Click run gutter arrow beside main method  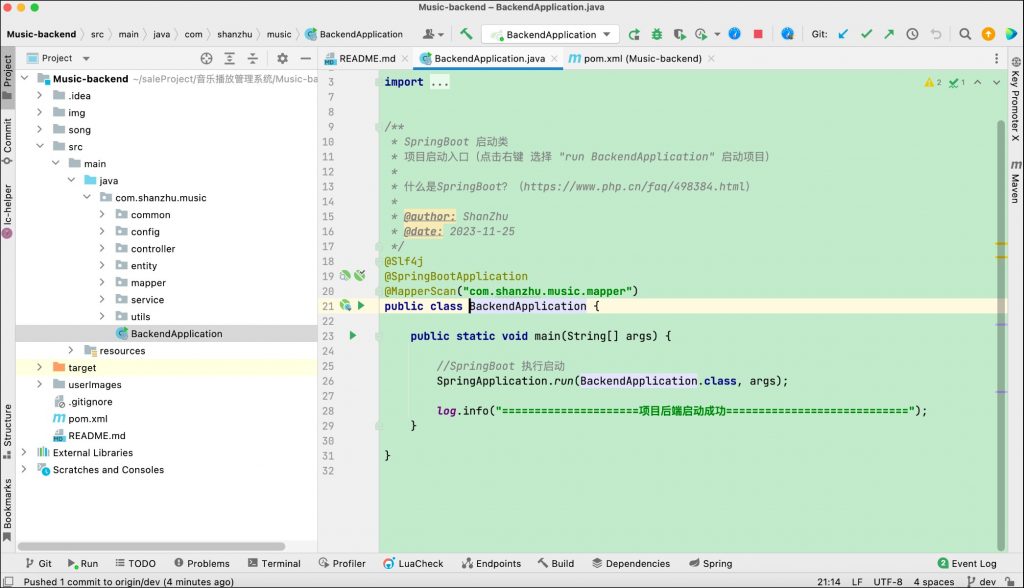coord(353,336)
